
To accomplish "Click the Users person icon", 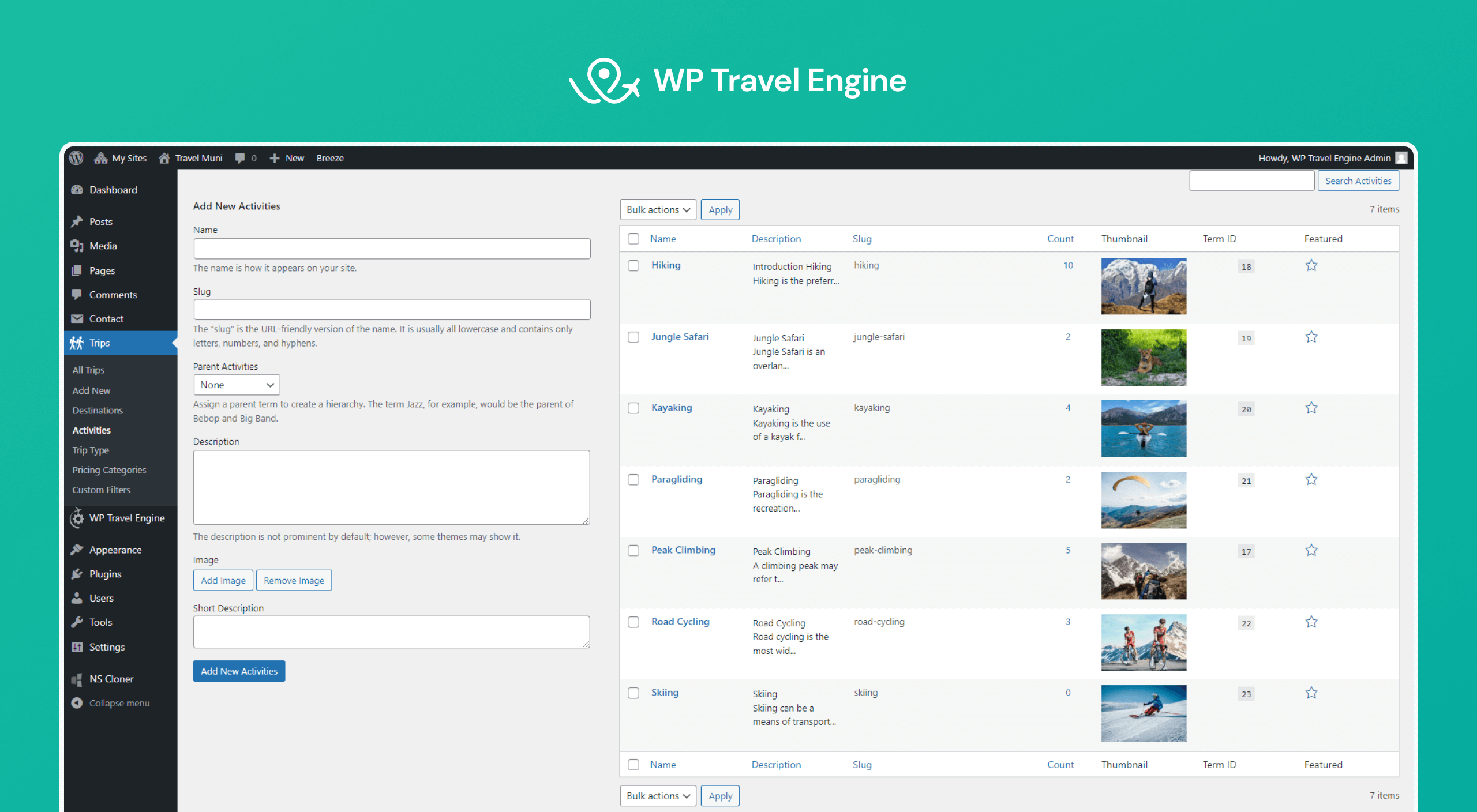I will coord(77,598).
